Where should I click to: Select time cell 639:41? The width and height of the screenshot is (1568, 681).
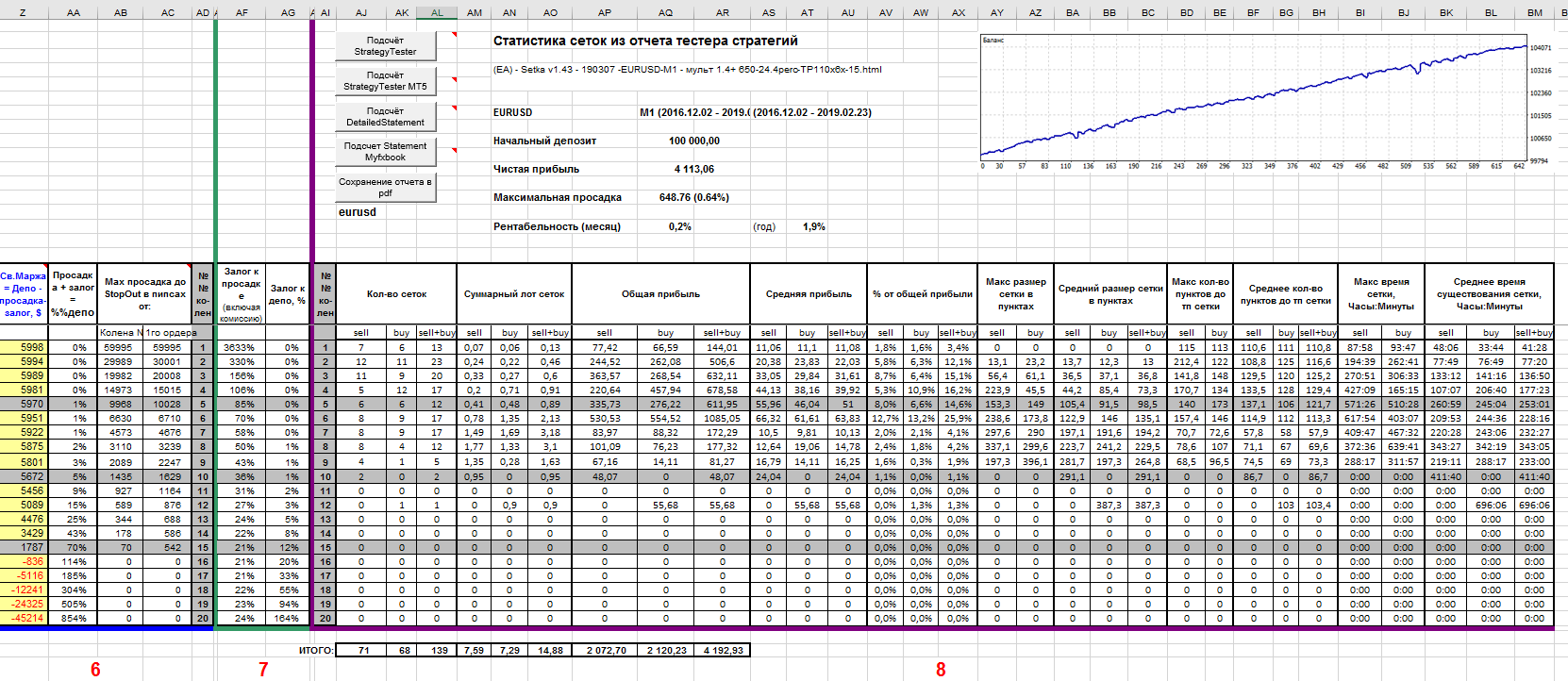[x=1403, y=446]
